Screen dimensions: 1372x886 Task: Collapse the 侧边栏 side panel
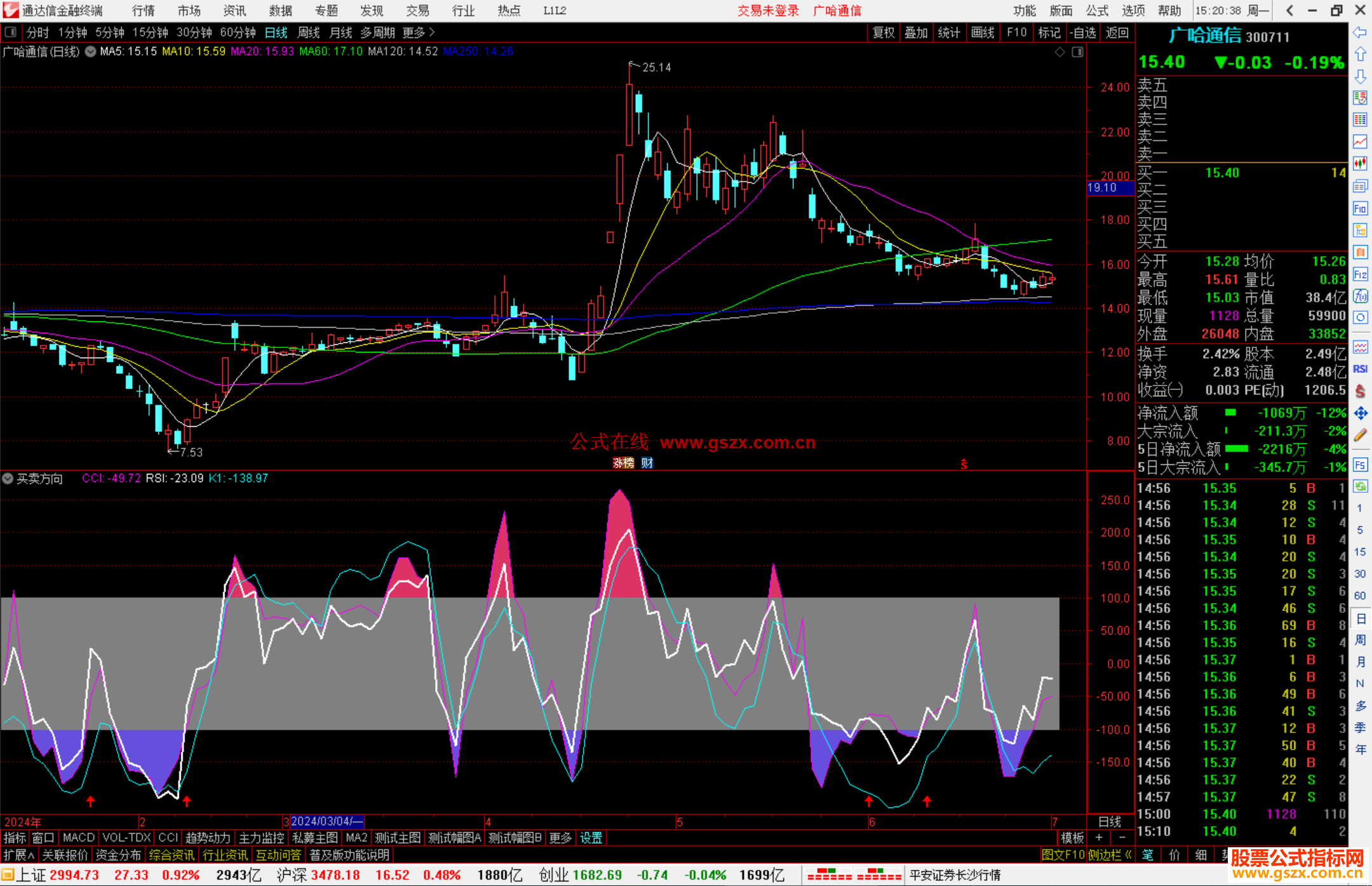tap(1110, 855)
